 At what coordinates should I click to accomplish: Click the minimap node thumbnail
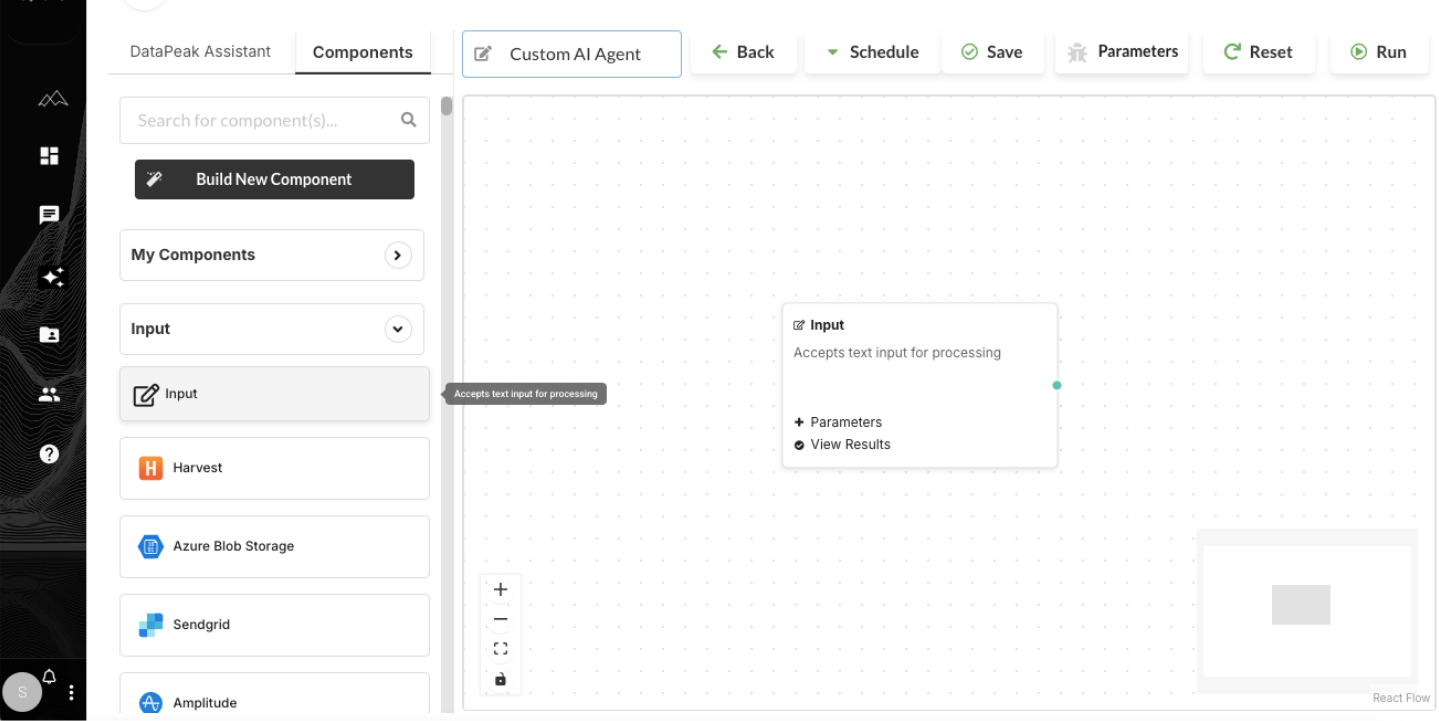1301,605
